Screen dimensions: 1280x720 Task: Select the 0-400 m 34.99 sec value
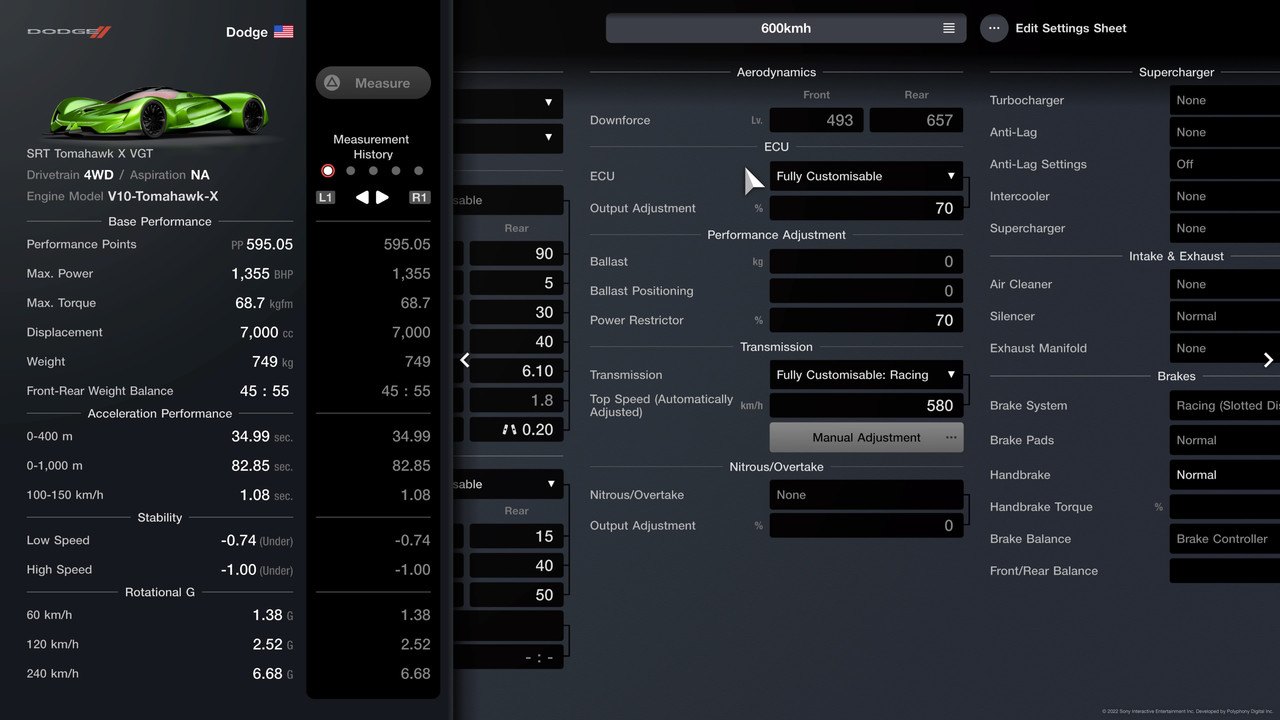262,437
